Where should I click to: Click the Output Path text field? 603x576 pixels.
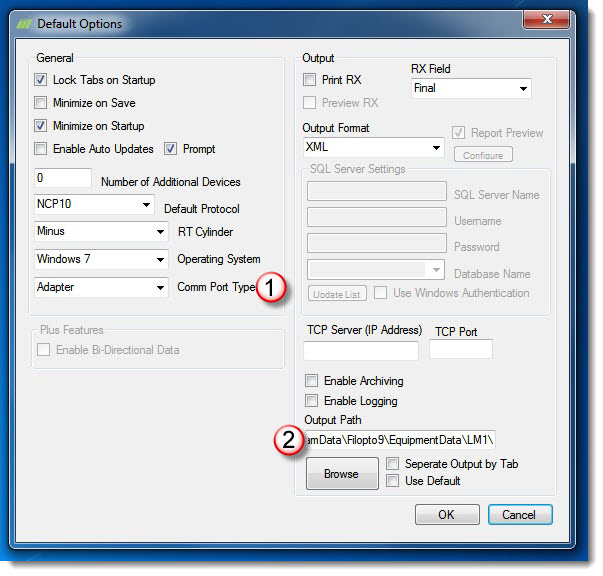coord(400,440)
